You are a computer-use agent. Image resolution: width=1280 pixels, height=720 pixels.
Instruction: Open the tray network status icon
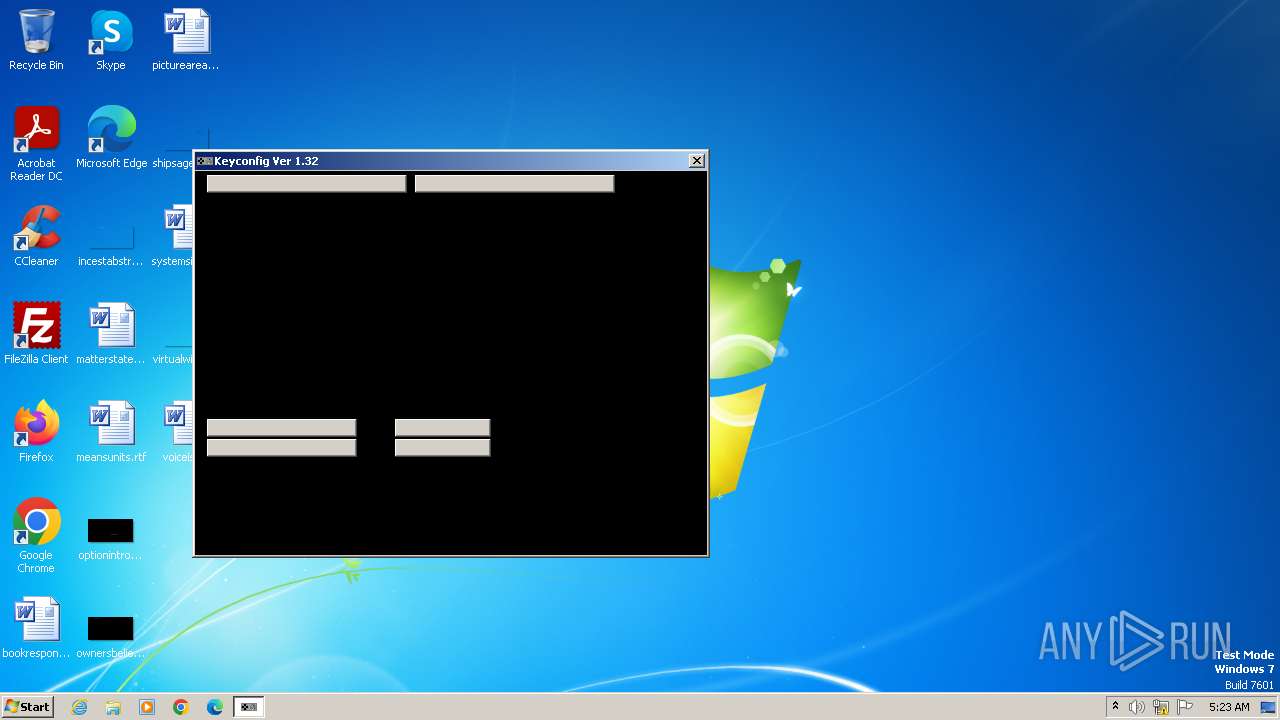click(1161, 707)
